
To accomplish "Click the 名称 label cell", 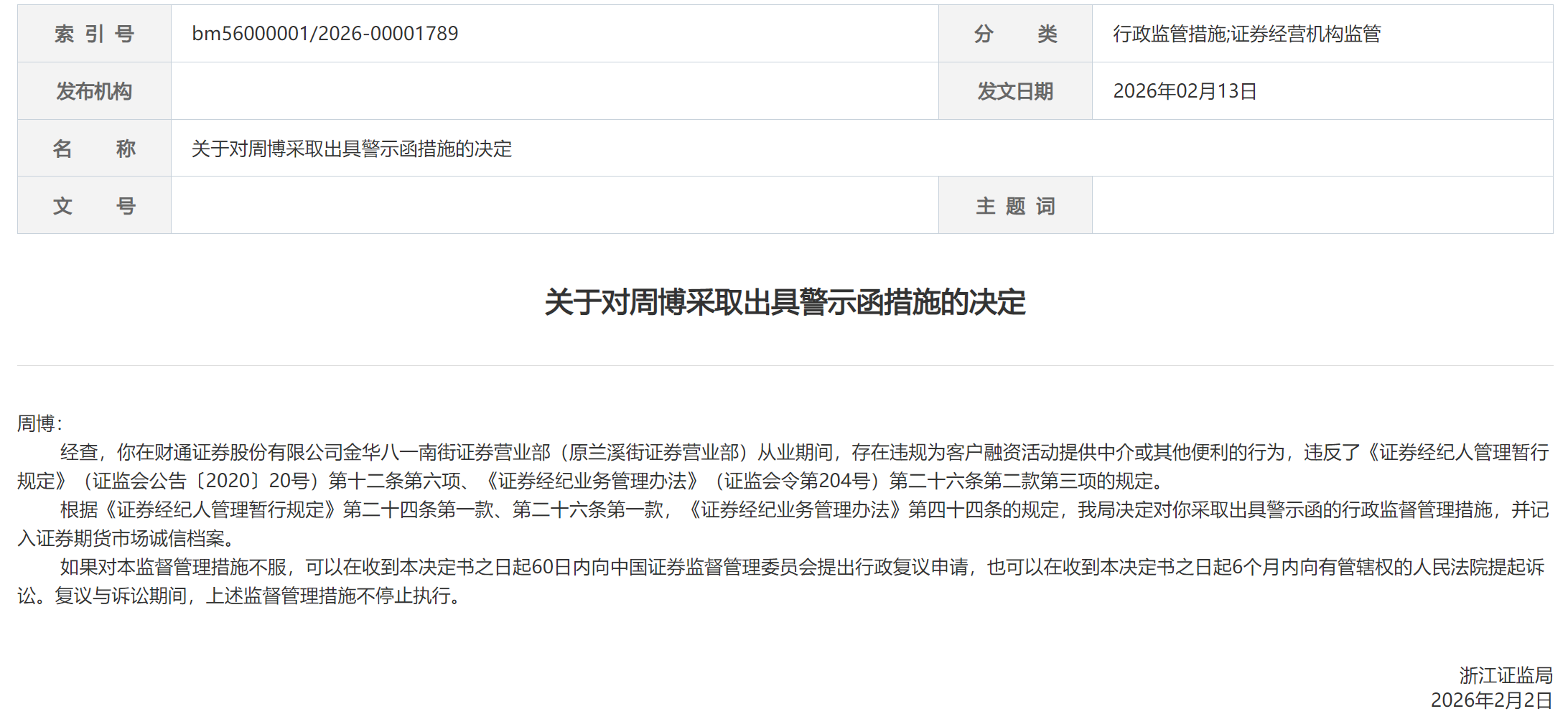I will click(94, 149).
